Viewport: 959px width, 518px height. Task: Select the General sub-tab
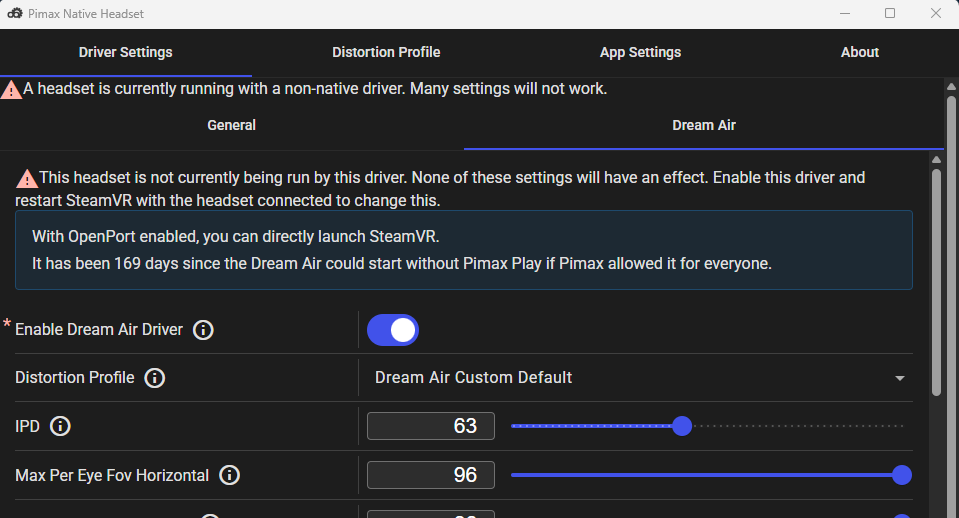231,125
